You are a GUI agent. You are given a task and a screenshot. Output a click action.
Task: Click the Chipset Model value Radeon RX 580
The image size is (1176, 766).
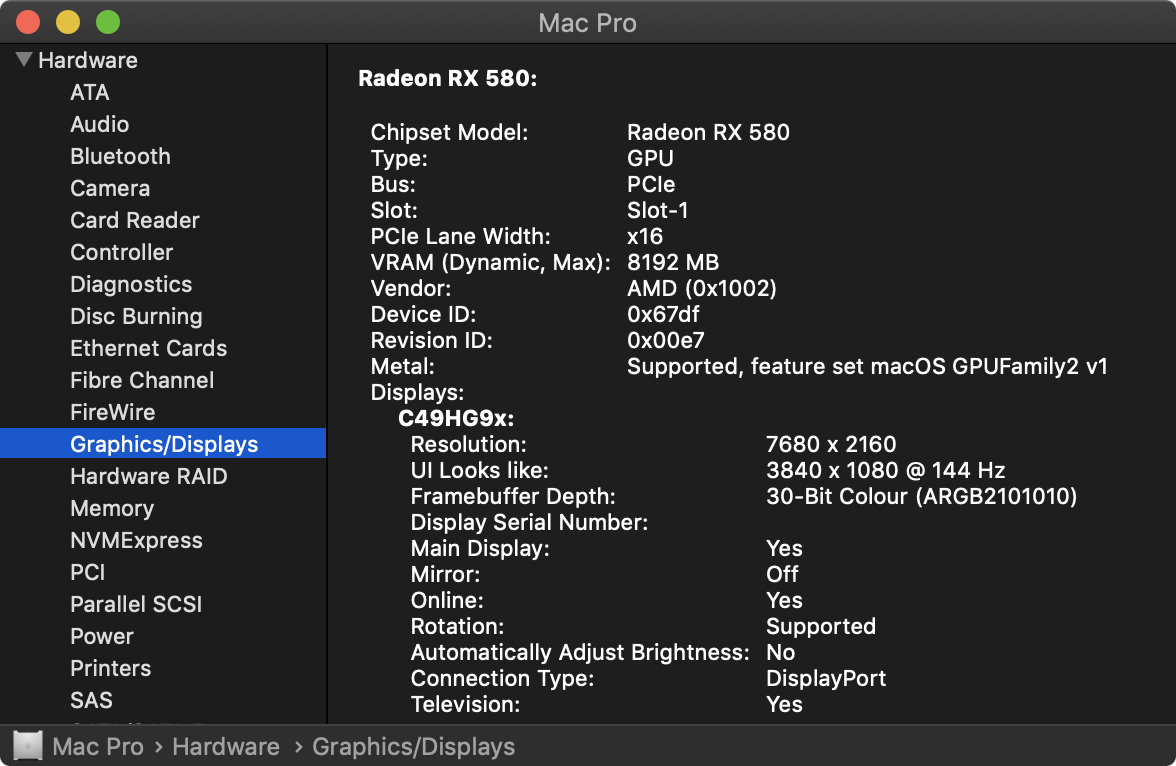tap(708, 132)
